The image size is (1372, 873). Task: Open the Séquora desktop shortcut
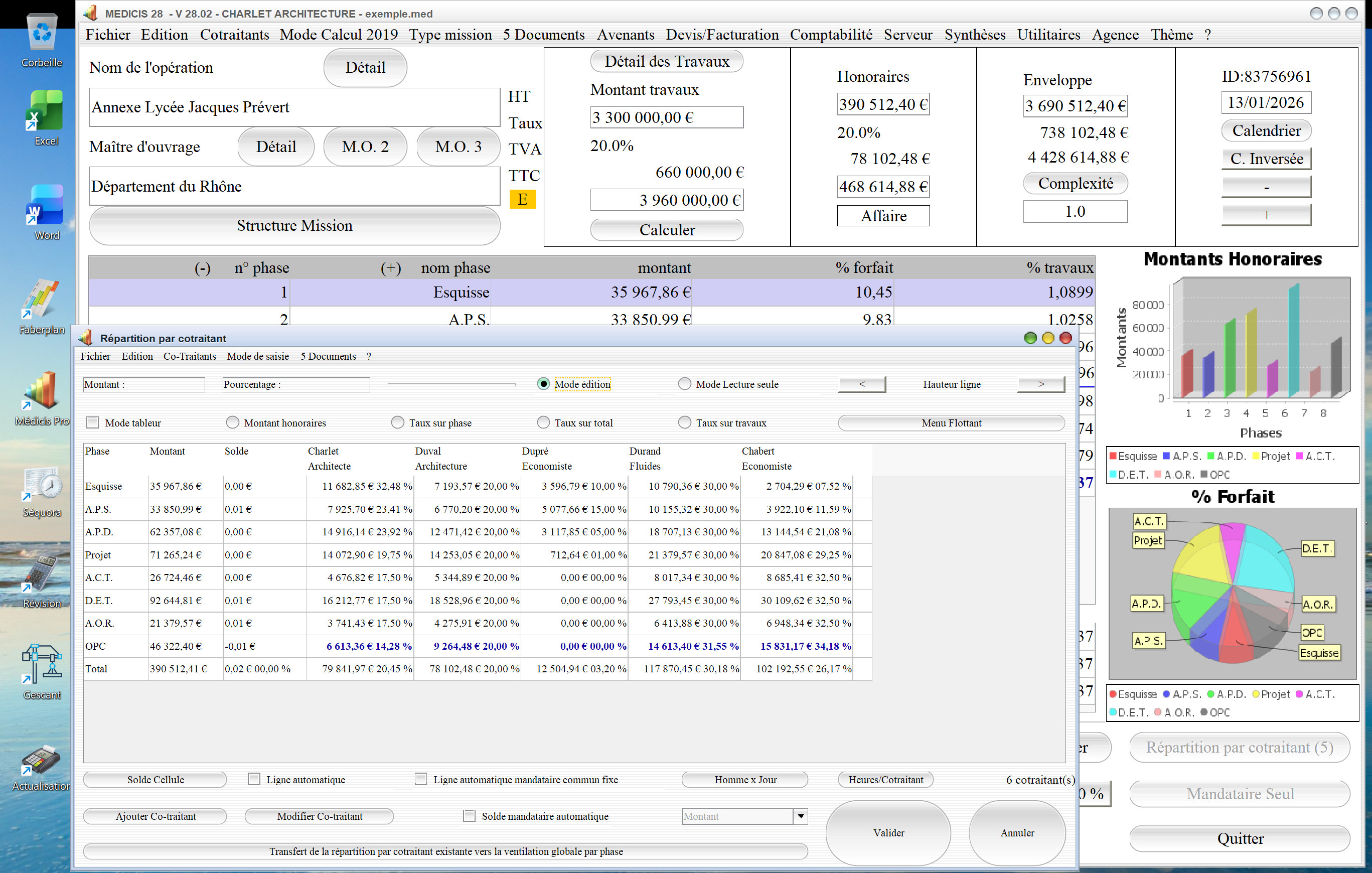pos(41,491)
